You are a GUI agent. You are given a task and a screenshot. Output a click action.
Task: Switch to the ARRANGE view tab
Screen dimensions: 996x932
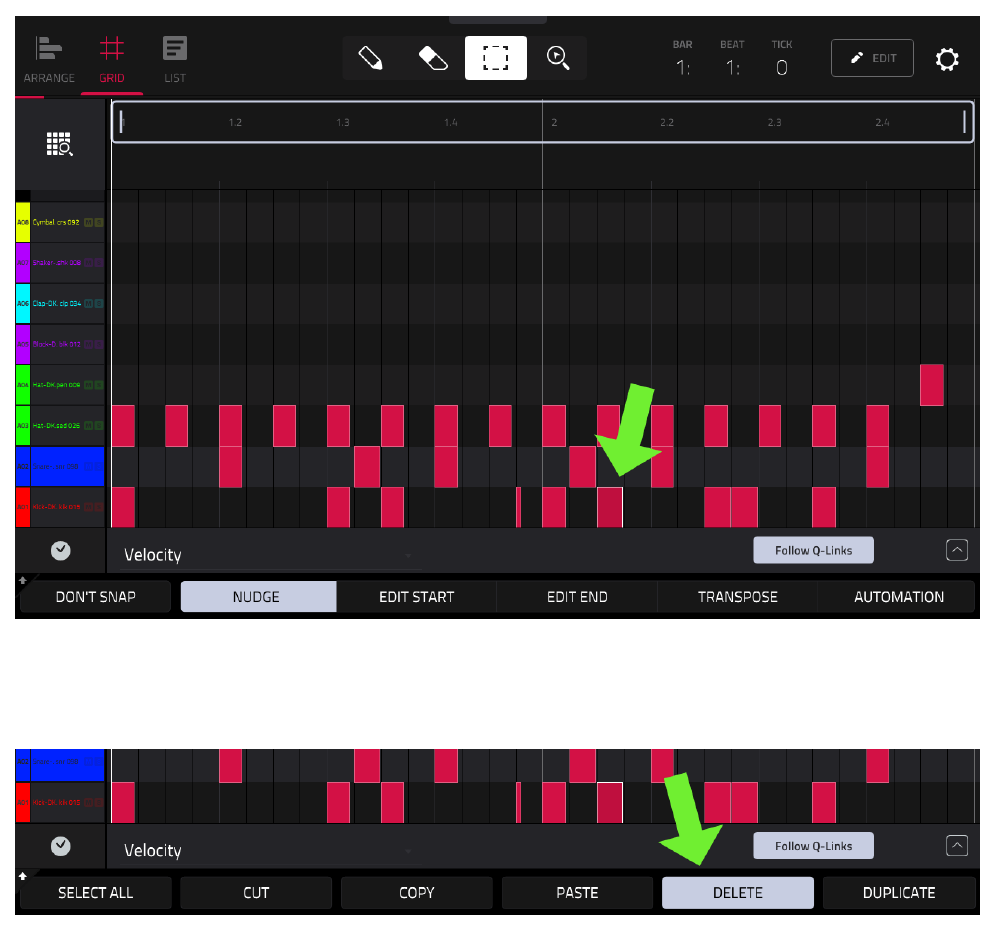[x=49, y=60]
